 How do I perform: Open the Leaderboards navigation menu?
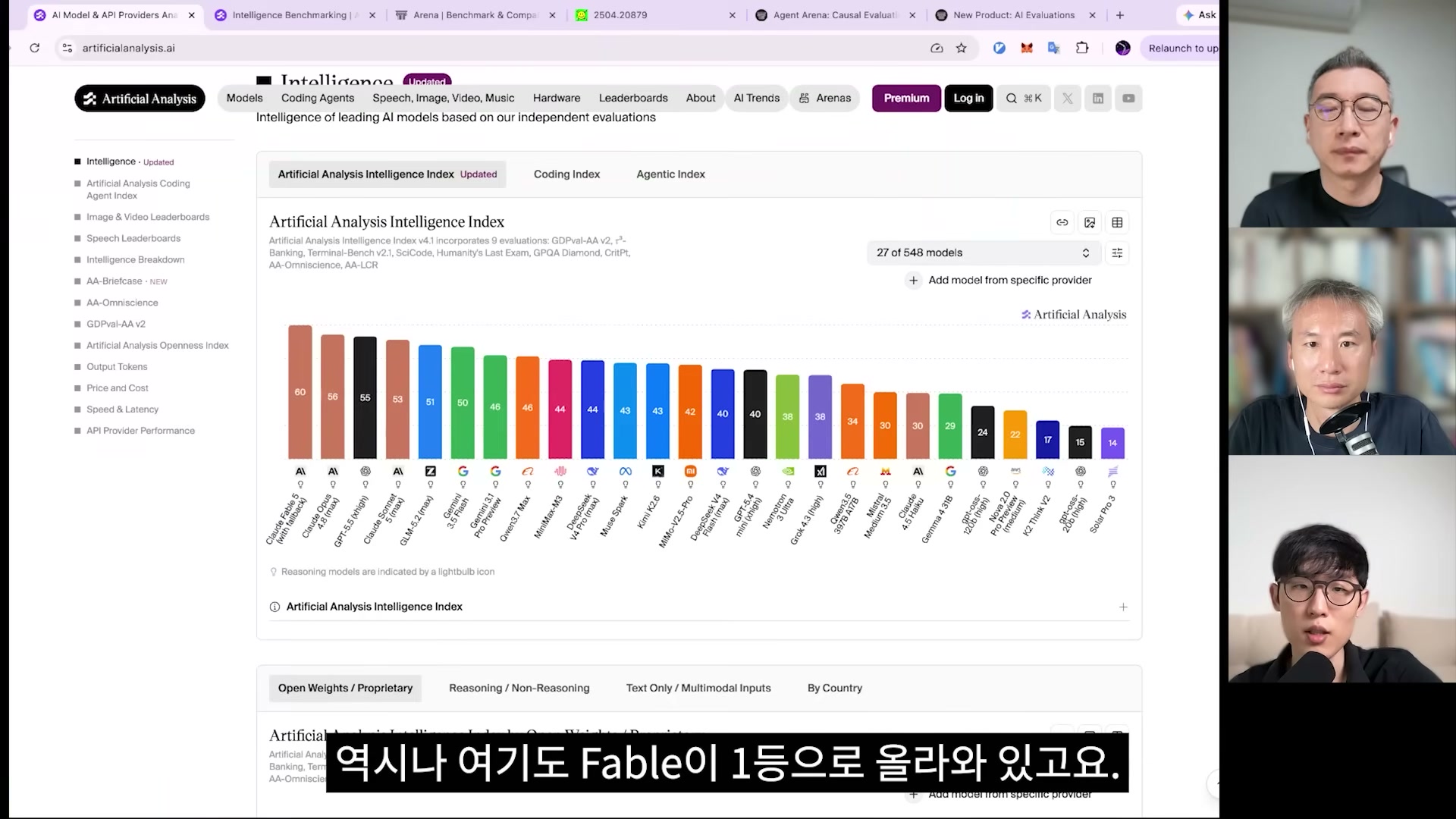click(633, 98)
